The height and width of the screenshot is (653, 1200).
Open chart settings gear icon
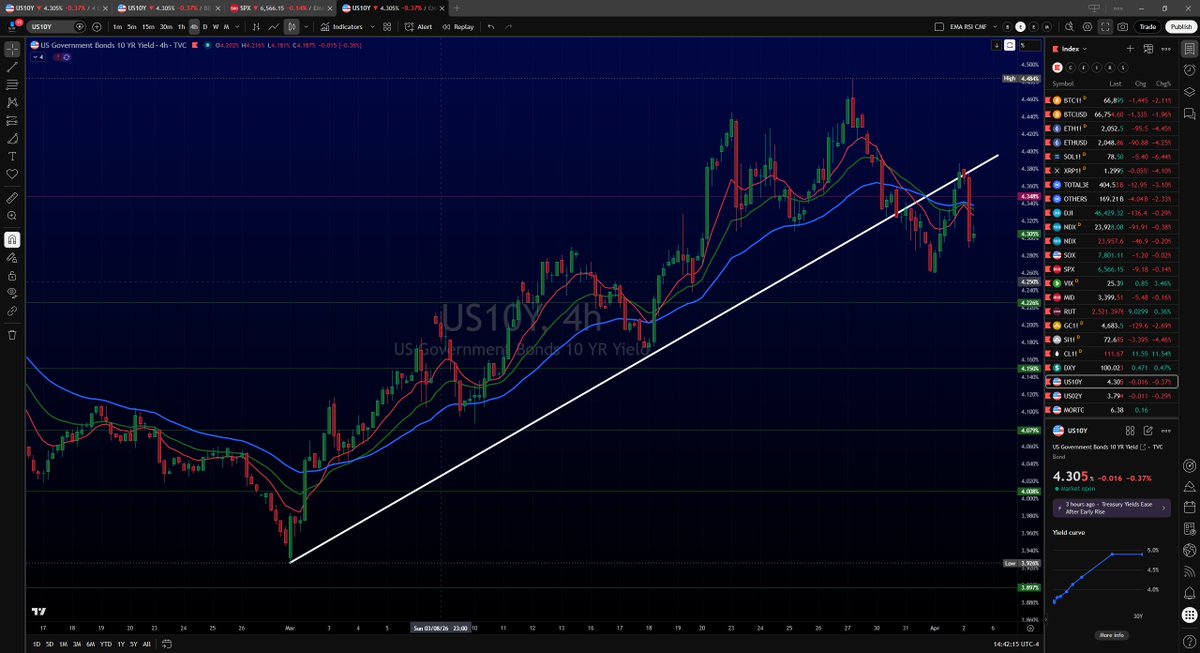point(1087,27)
